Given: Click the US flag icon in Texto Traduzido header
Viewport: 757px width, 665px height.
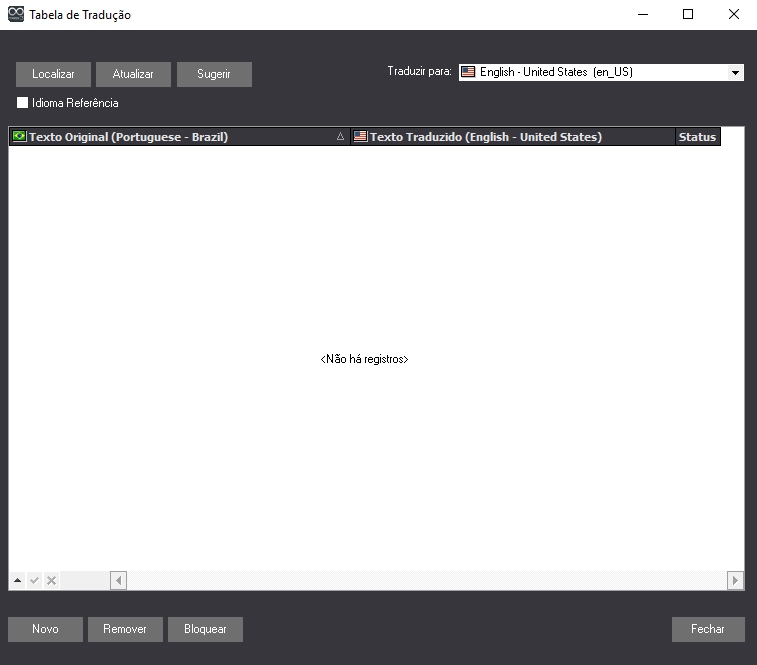Looking at the screenshot, I should click(x=360, y=137).
